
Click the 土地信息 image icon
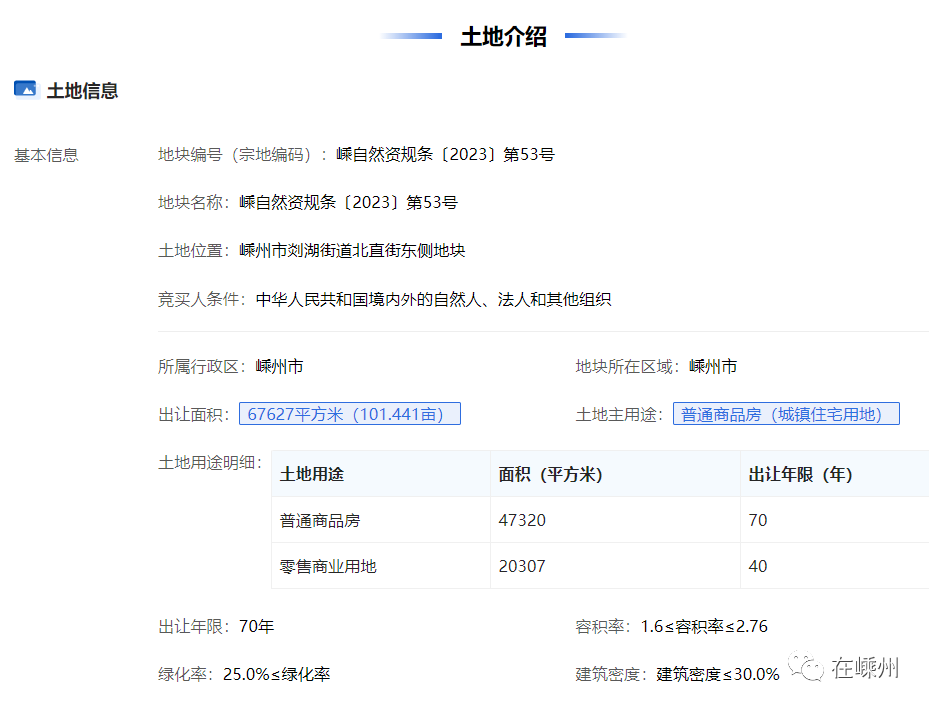click(26, 89)
